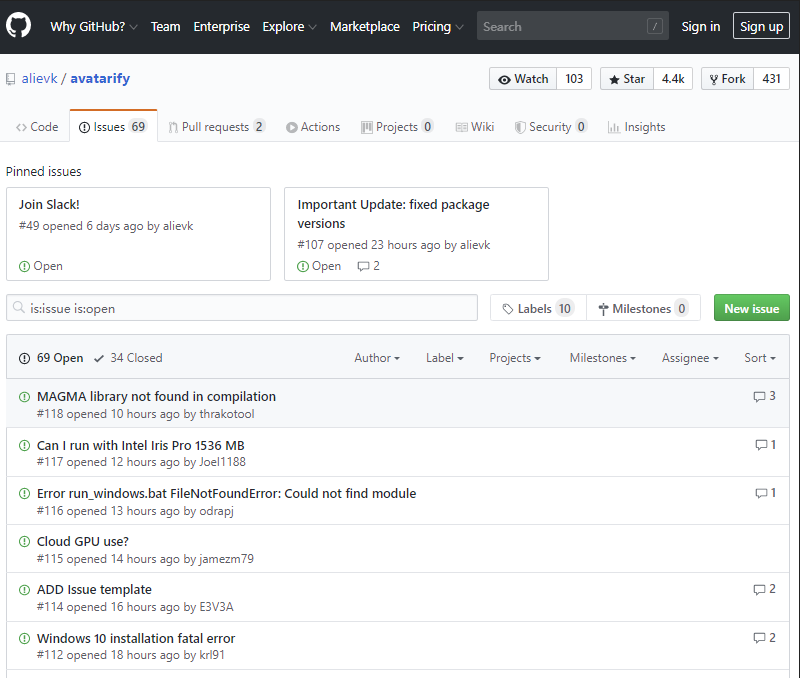Click the comment icon on MAGMA library issue
This screenshot has height=678, width=800.
click(759, 397)
